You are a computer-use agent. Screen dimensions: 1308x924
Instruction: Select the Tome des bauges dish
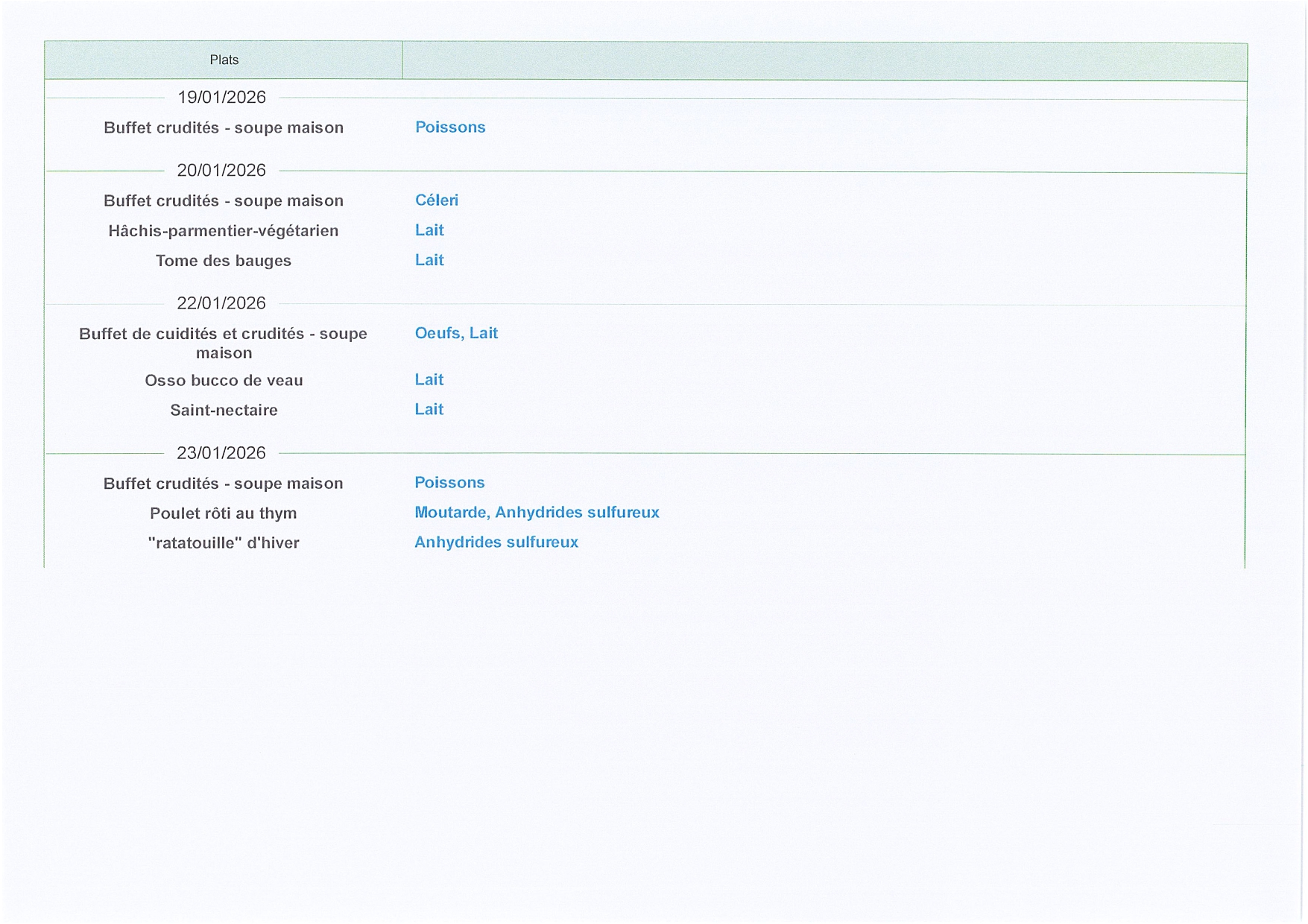tap(224, 261)
